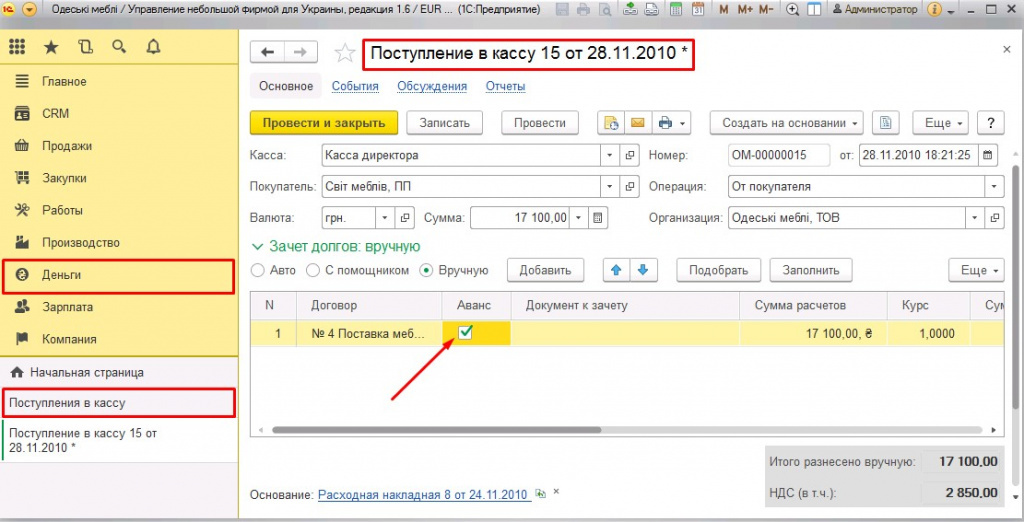Viewport: 1024px width, 522px height.
Task: Open the calendar picker next to date field
Action: 989,155
